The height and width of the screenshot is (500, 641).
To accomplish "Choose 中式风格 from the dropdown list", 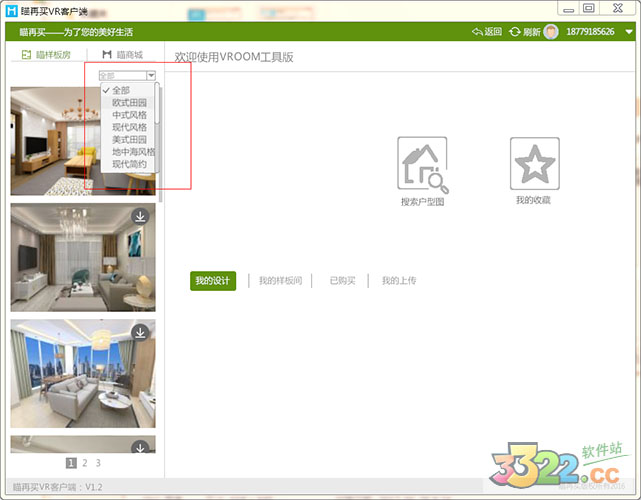I will pos(128,115).
